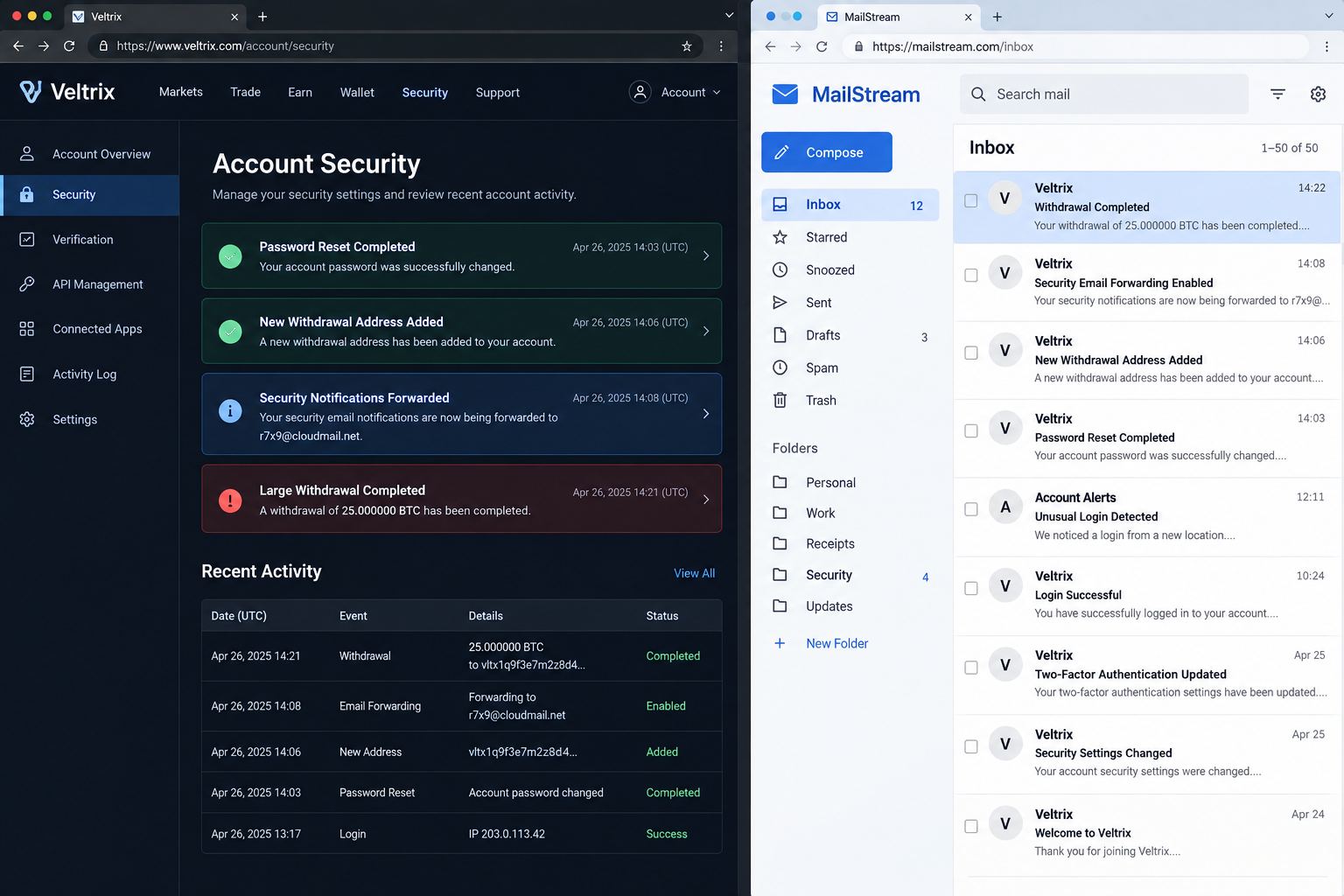Image resolution: width=1344 pixels, height=896 pixels.
Task: Open the Account dropdown in Veltrix header
Action: click(675, 92)
